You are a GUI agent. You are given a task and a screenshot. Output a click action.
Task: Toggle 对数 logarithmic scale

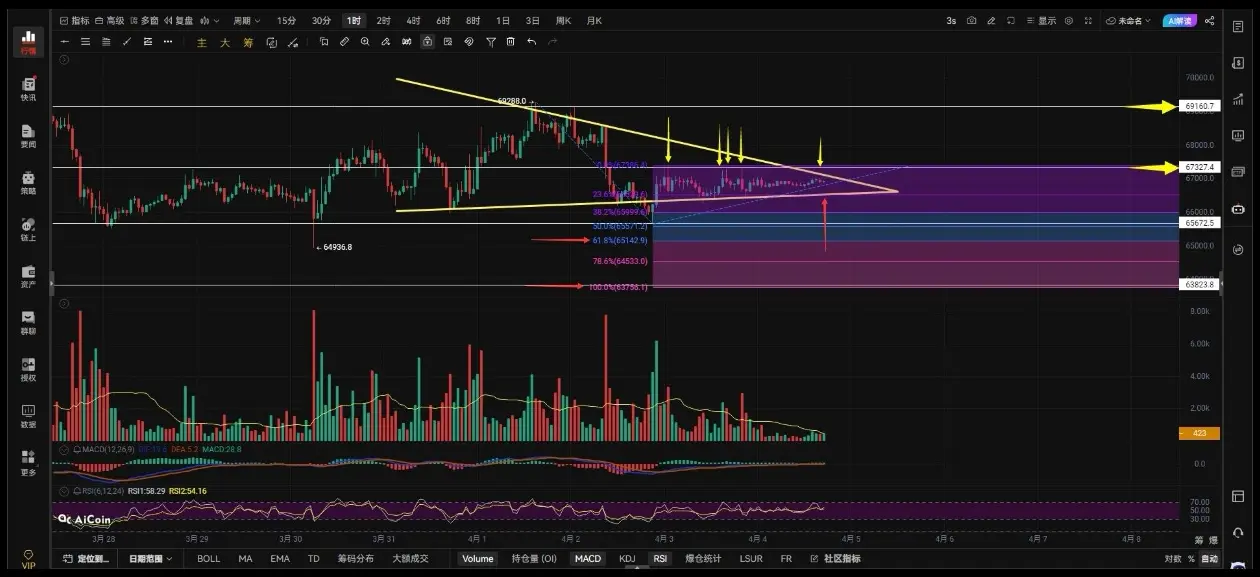click(1173, 558)
